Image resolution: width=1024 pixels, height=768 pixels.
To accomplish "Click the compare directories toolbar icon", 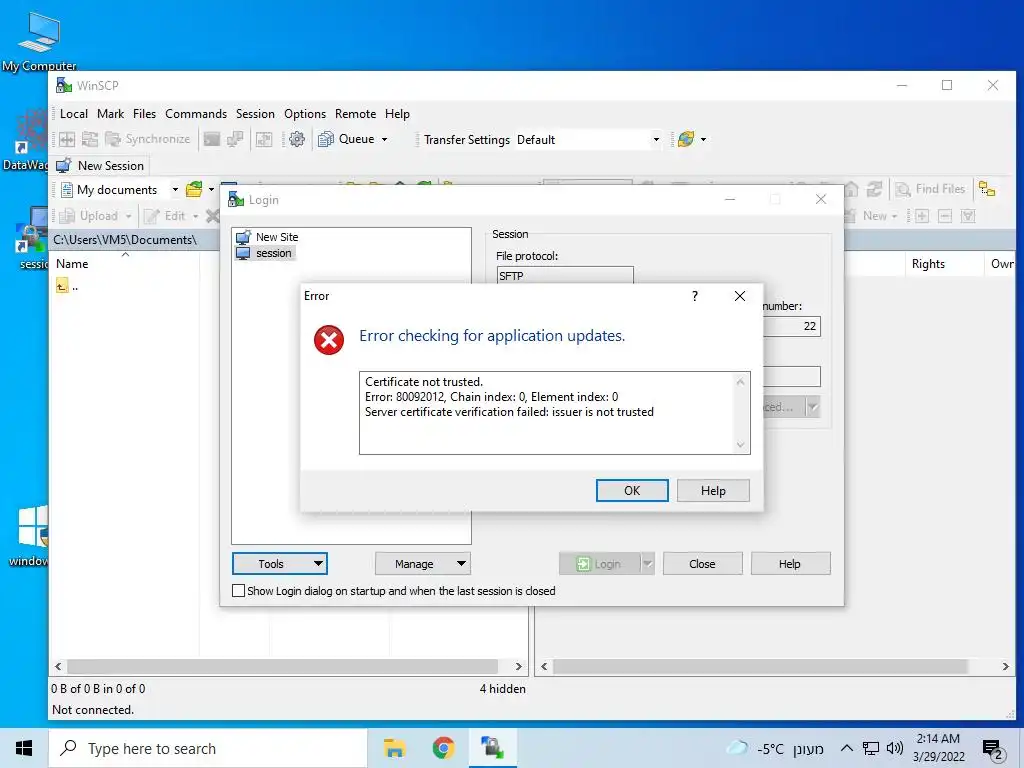I will [x=67, y=139].
